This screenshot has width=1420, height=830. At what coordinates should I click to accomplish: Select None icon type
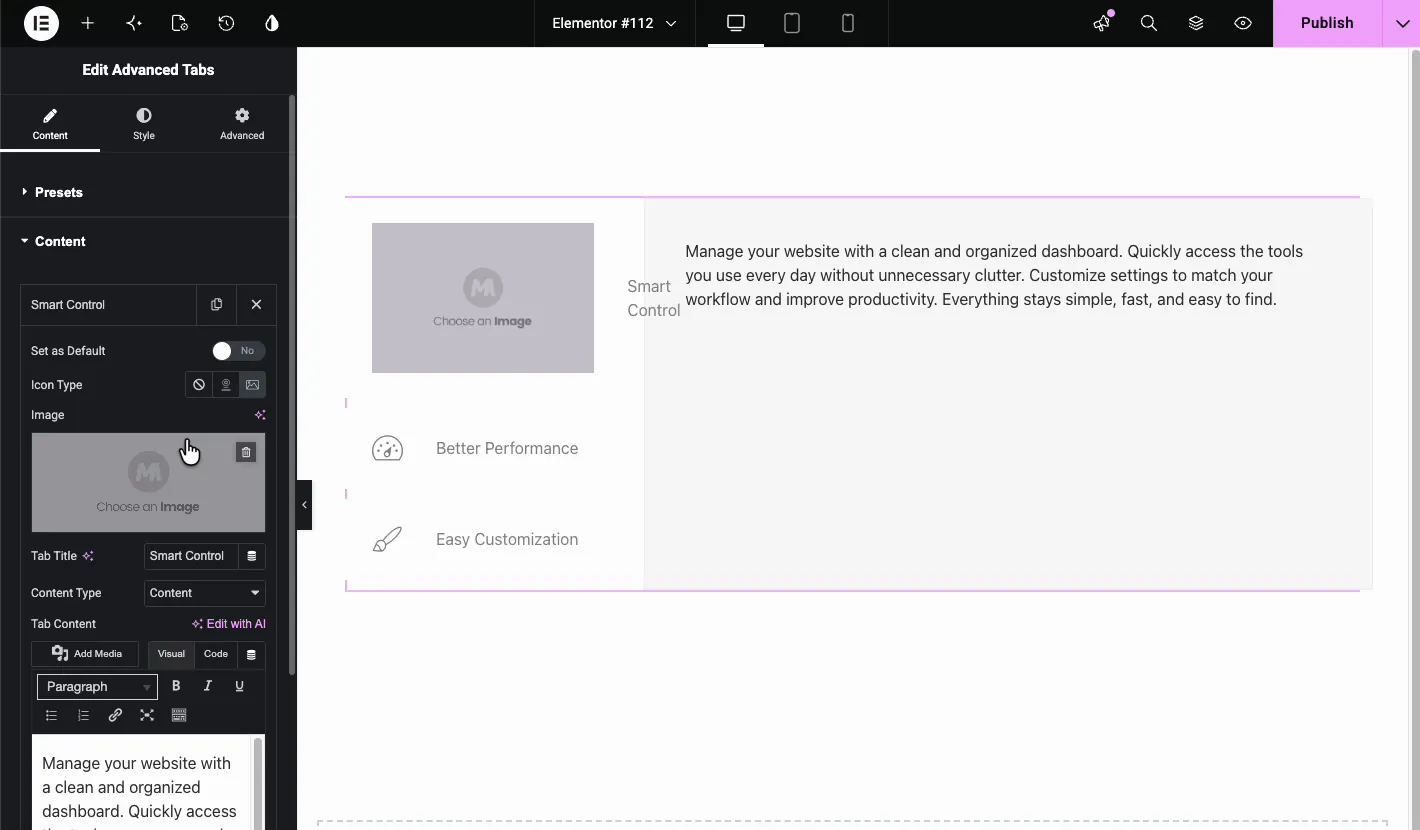coord(199,385)
